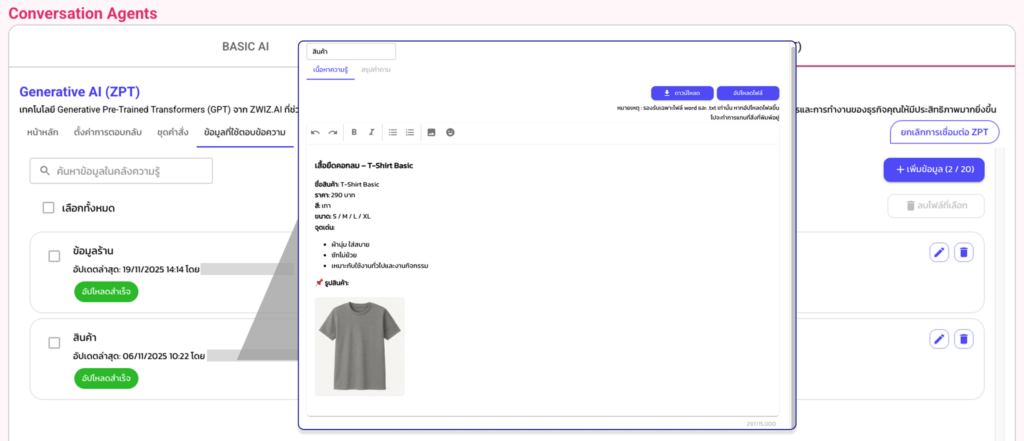Check the เลือกทั้งหมด select-all checkbox
This screenshot has width=1024, height=441.
(x=48, y=207)
